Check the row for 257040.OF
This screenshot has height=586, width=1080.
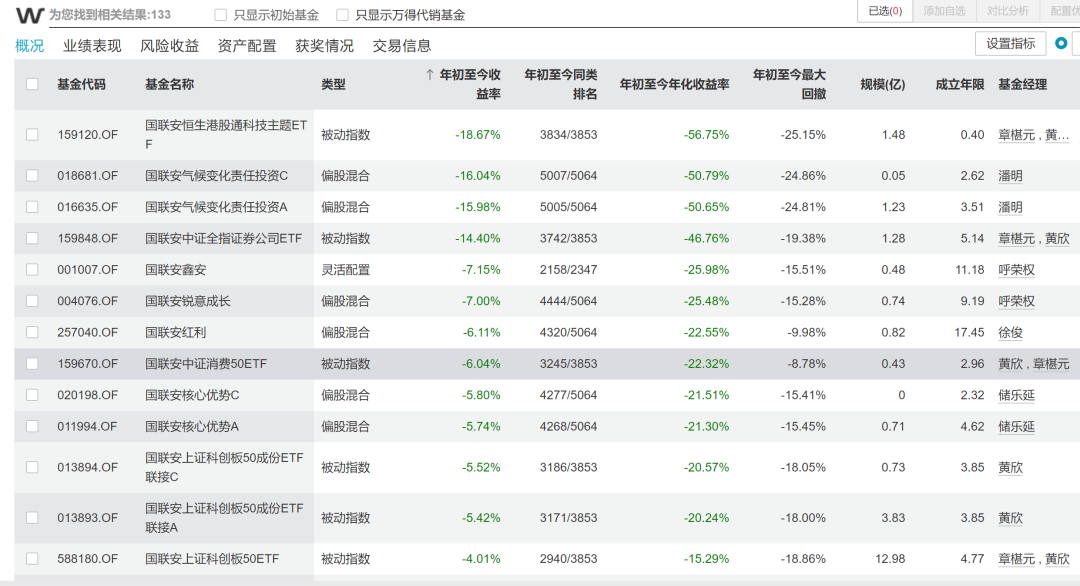coord(32,332)
